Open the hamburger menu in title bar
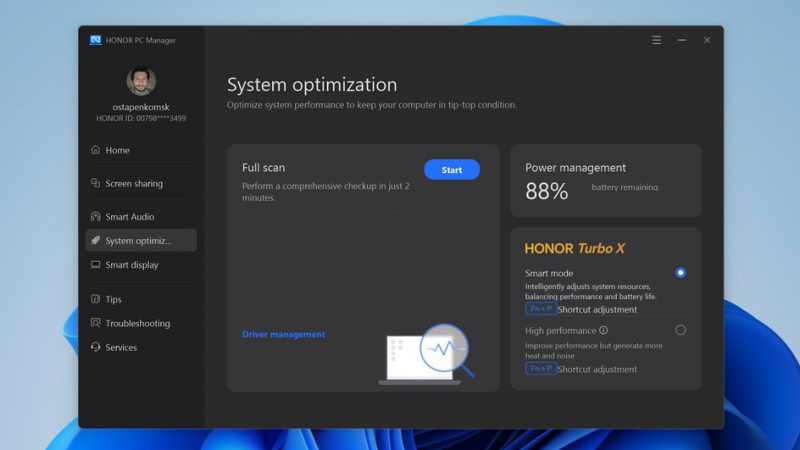This screenshot has width=800, height=450. (657, 40)
